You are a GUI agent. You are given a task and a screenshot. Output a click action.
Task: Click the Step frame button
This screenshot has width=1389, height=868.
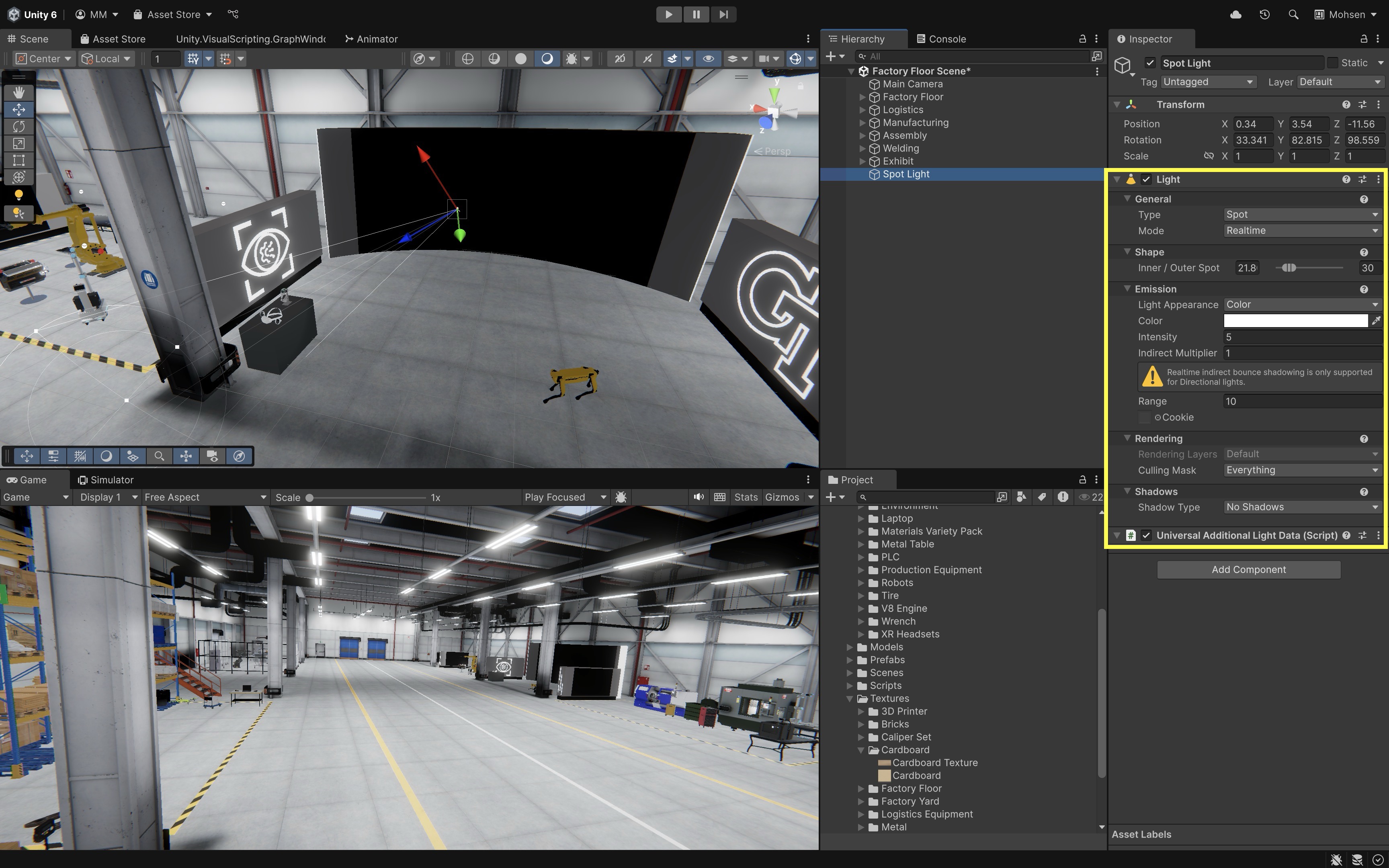[x=723, y=14]
